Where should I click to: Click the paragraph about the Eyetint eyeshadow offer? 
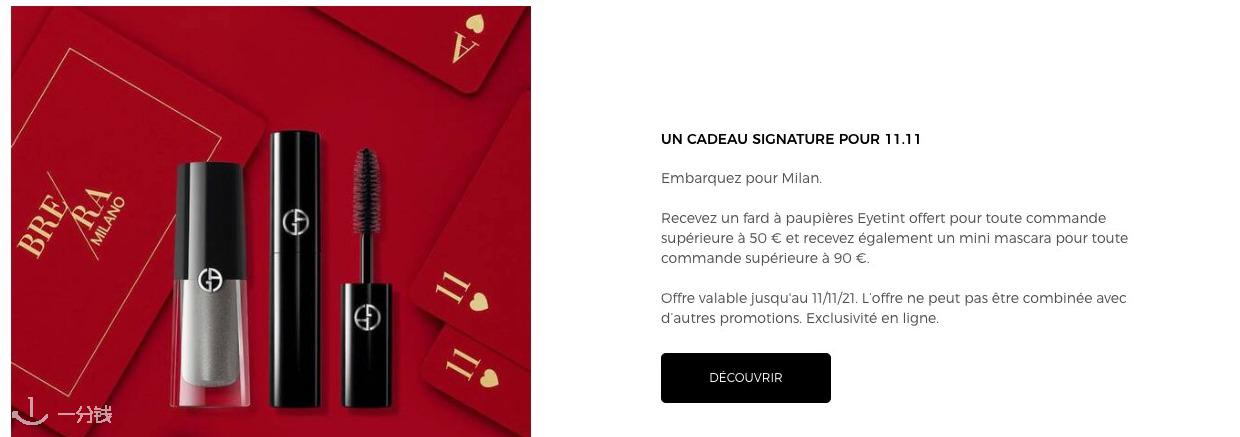(x=894, y=238)
